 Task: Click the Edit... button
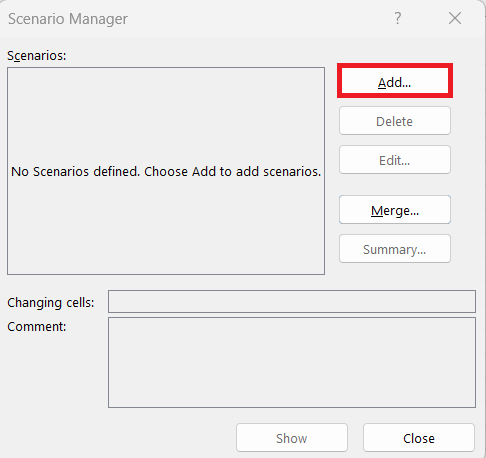pyautogui.click(x=395, y=160)
